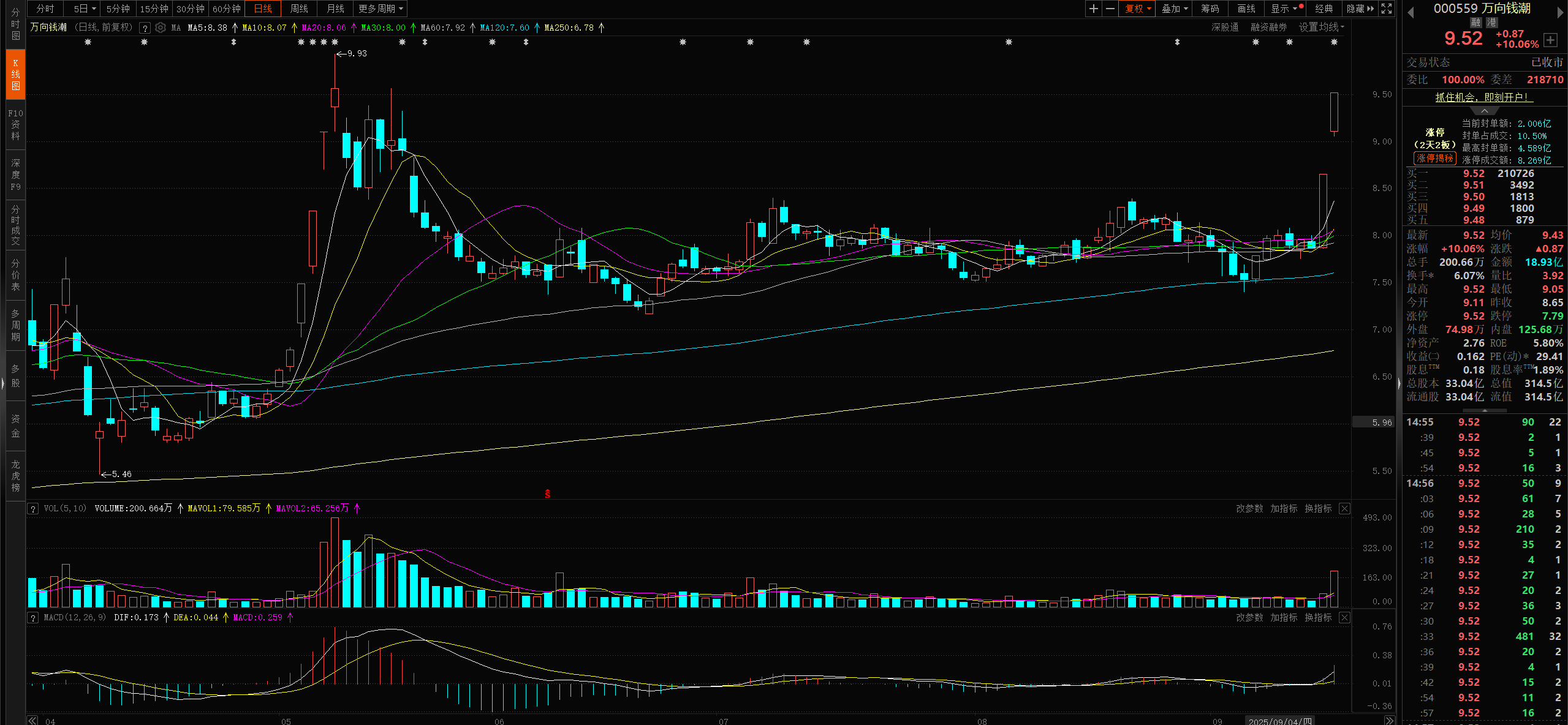Switch to the 5分钟 tab
Screen dimensions: 1568x725
[x=118, y=9]
